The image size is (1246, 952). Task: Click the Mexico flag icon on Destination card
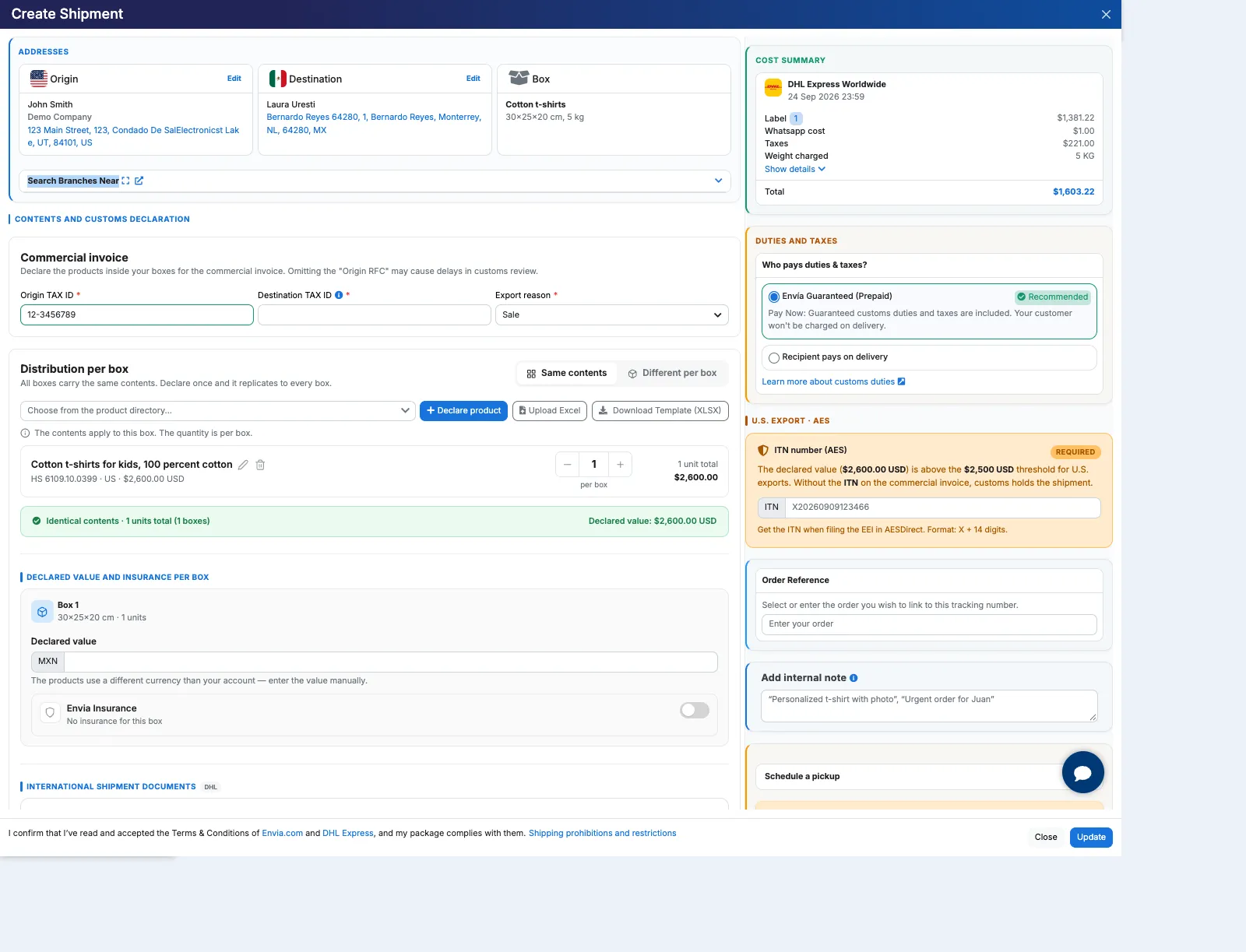point(277,79)
